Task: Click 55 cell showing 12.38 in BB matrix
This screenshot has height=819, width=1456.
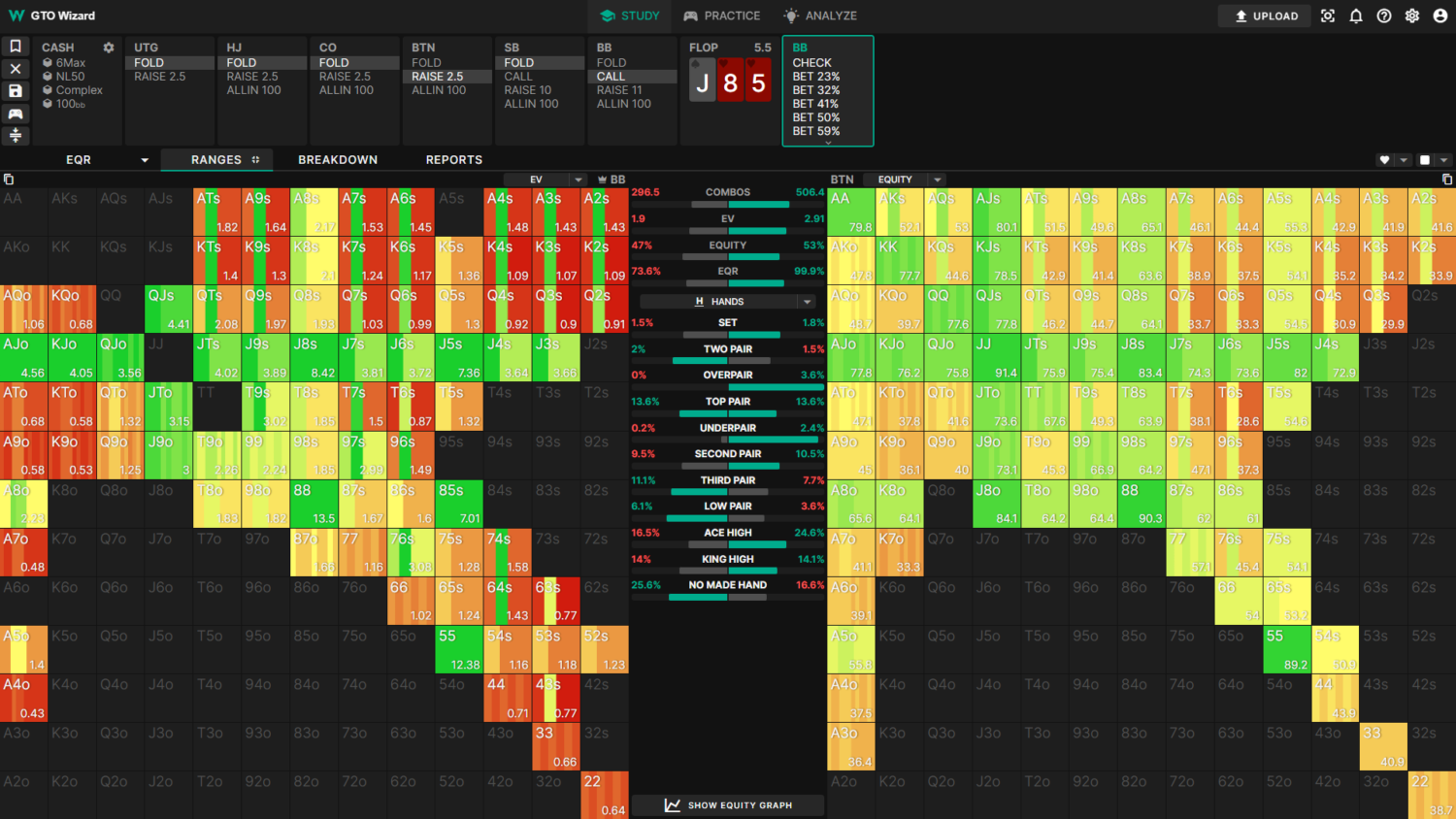Action: pyautogui.click(x=460, y=650)
